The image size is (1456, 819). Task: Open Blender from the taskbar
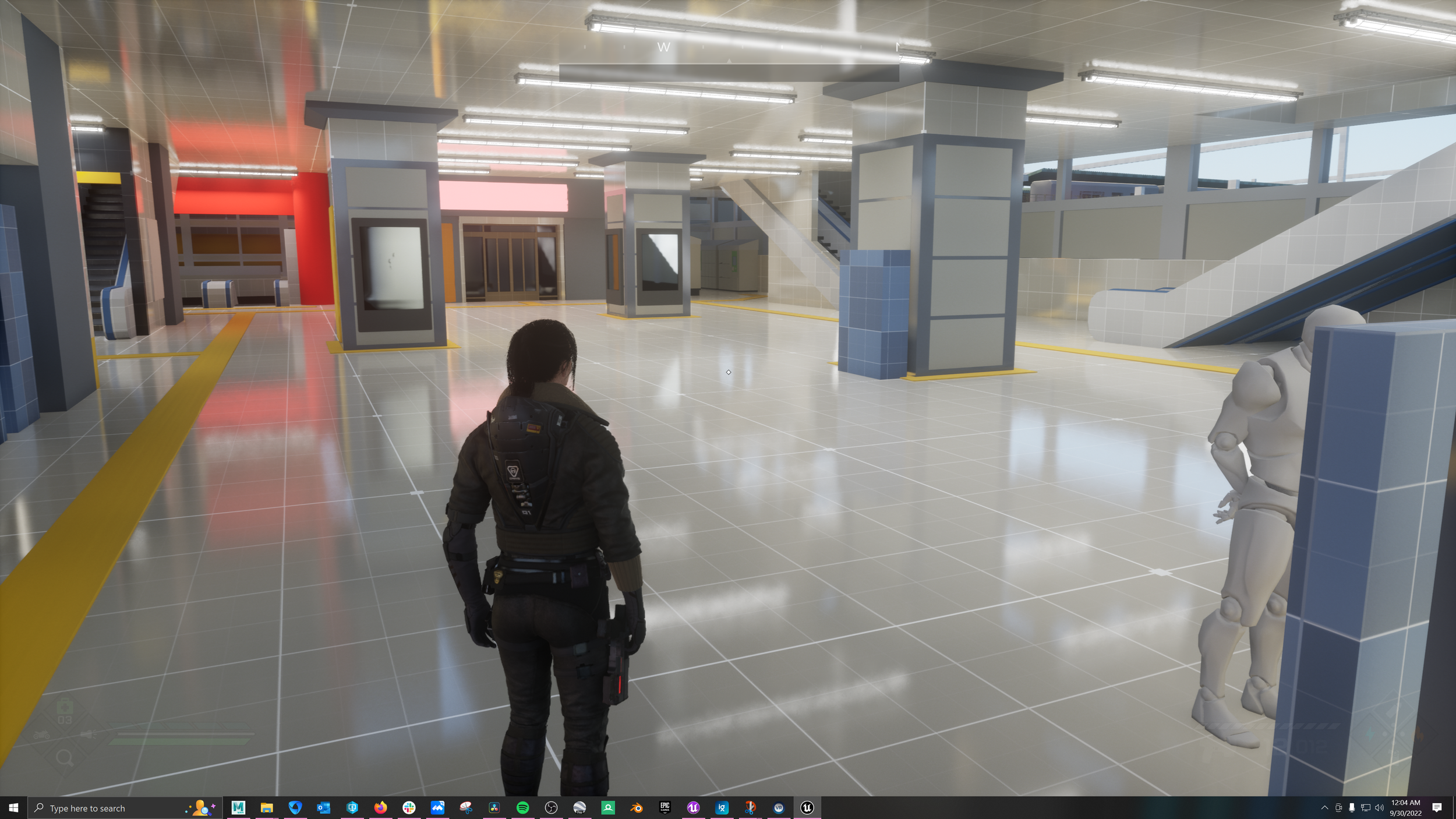[x=636, y=807]
